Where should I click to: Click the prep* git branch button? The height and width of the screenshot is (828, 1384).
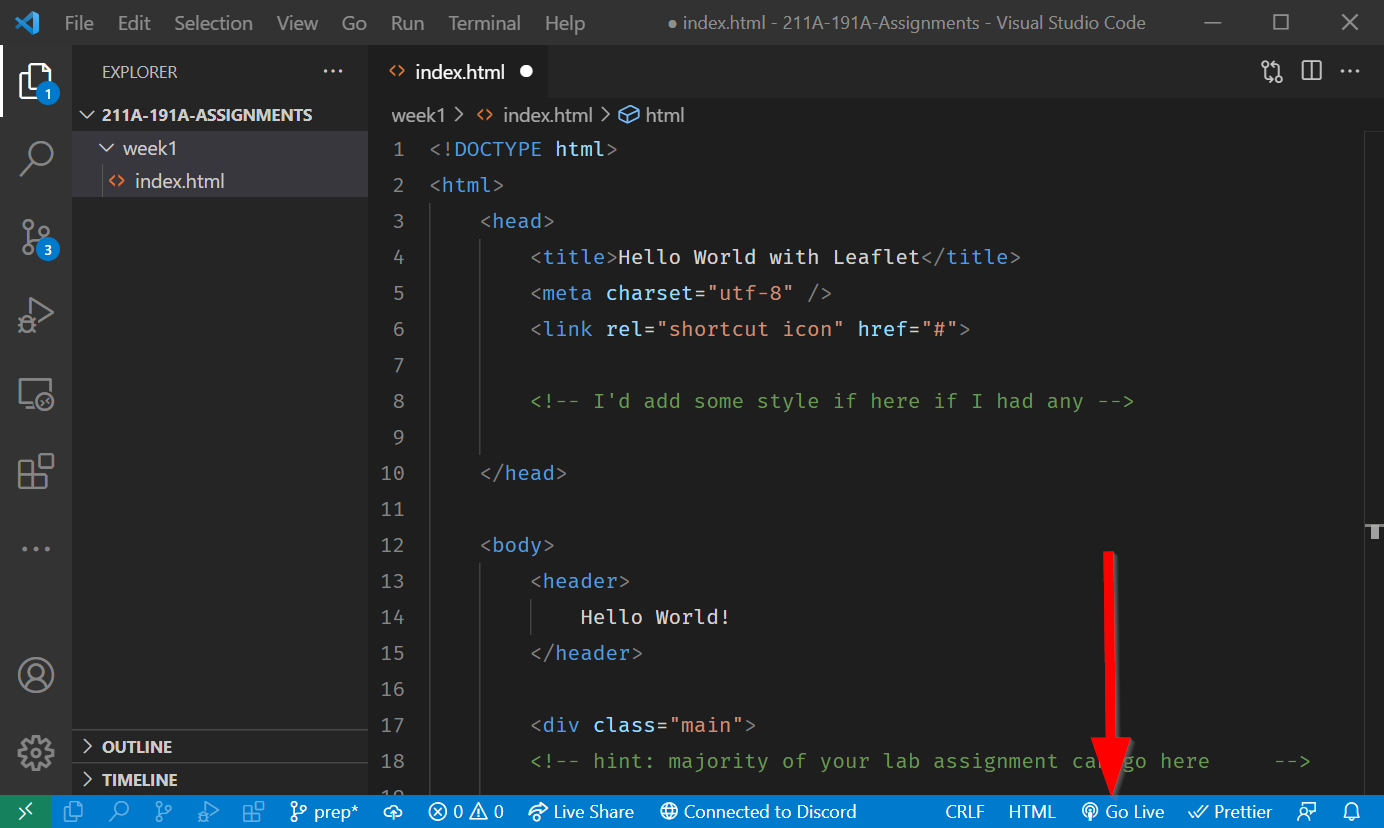click(324, 812)
